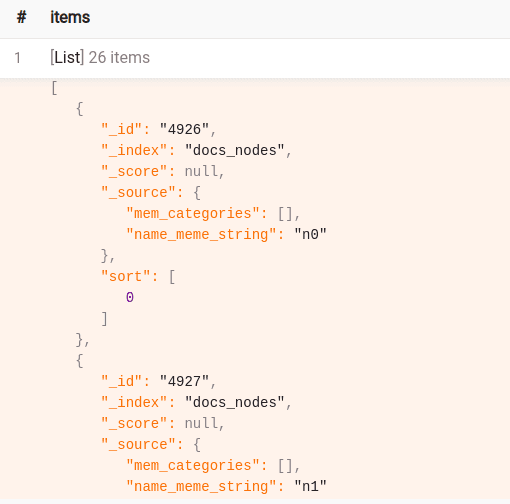Click the first "_source" key

tap(138, 192)
